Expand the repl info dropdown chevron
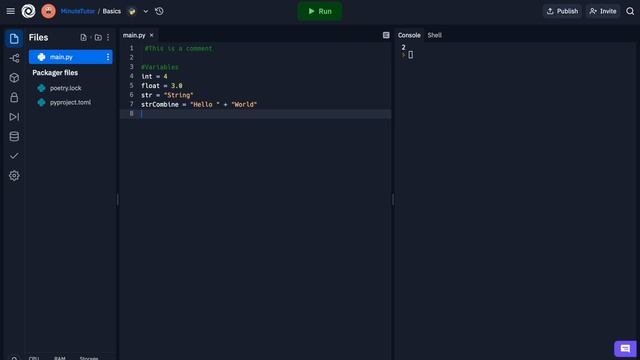 coord(145,11)
